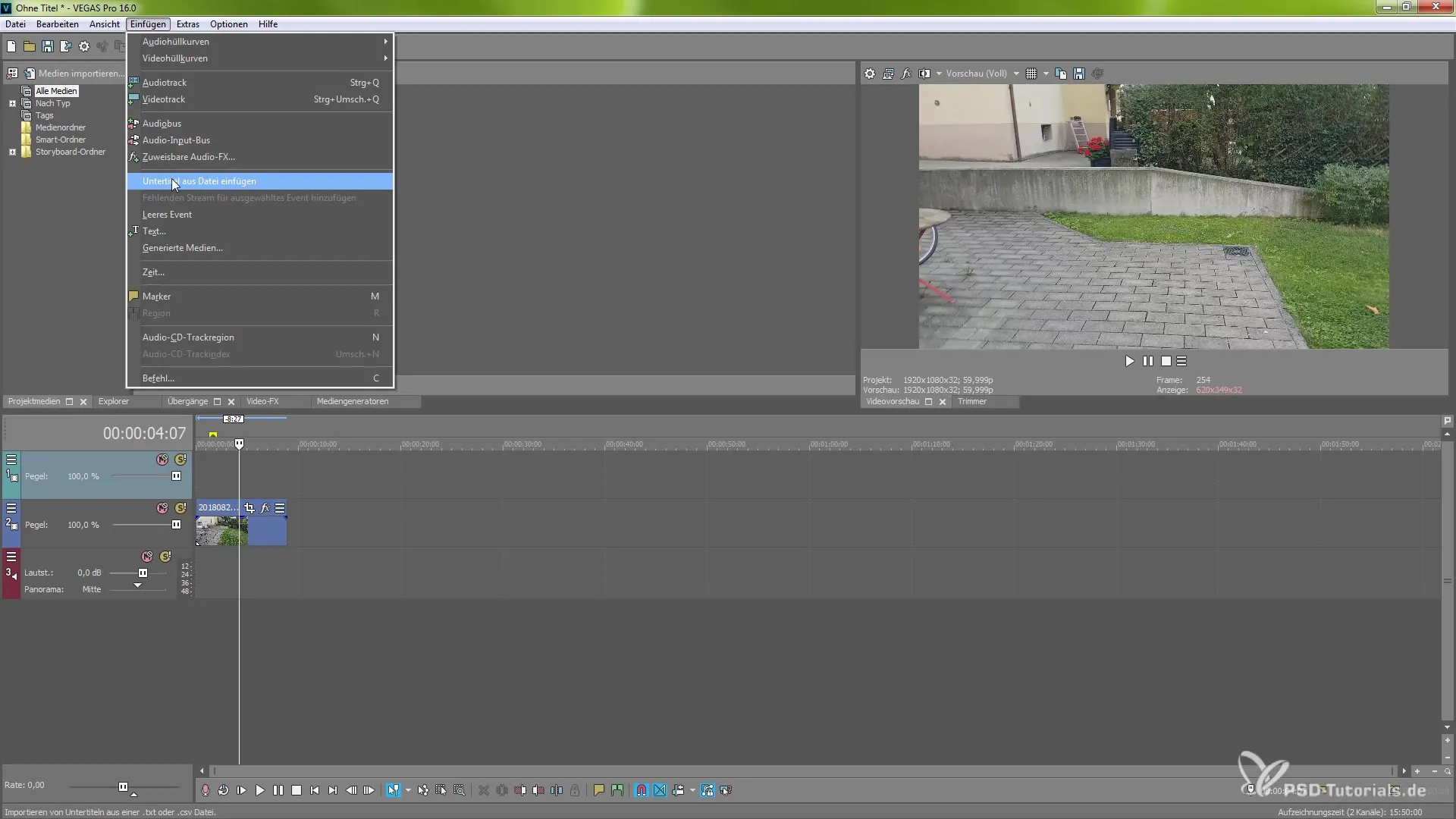Select the selection edit tool icon

tap(441, 790)
